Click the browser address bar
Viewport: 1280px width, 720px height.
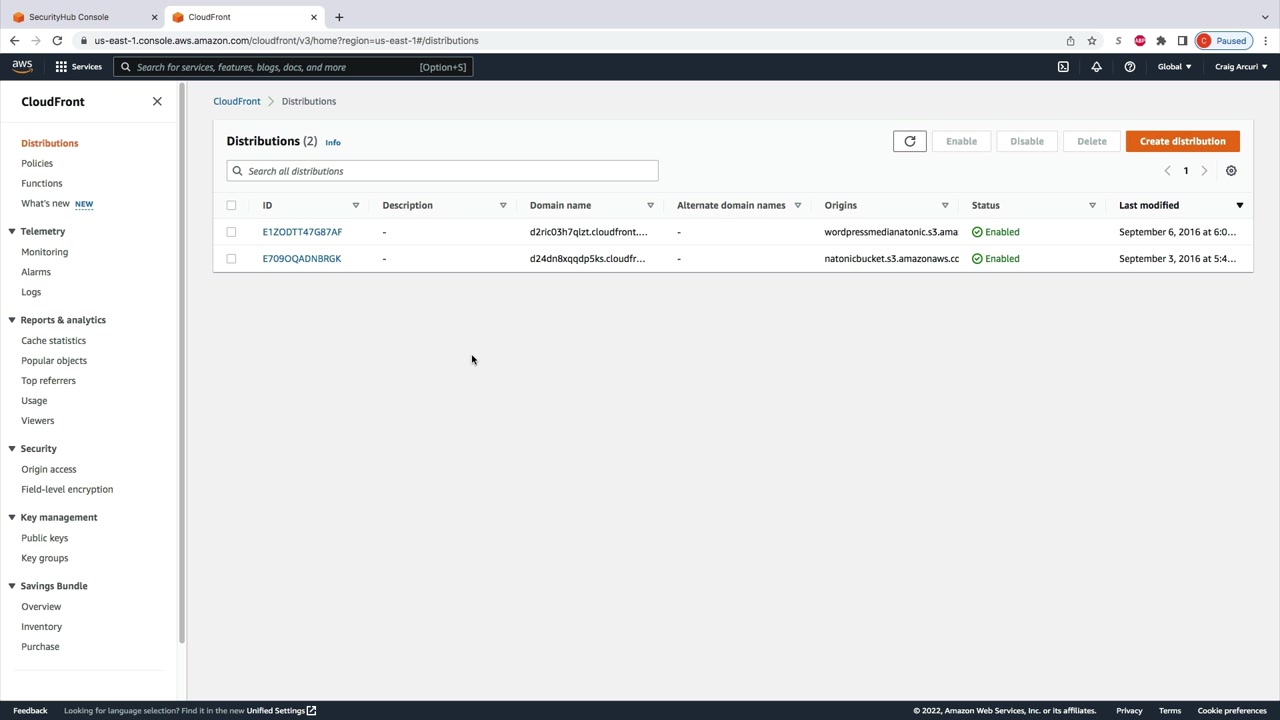pyautogui.click(x=570, y=41)
